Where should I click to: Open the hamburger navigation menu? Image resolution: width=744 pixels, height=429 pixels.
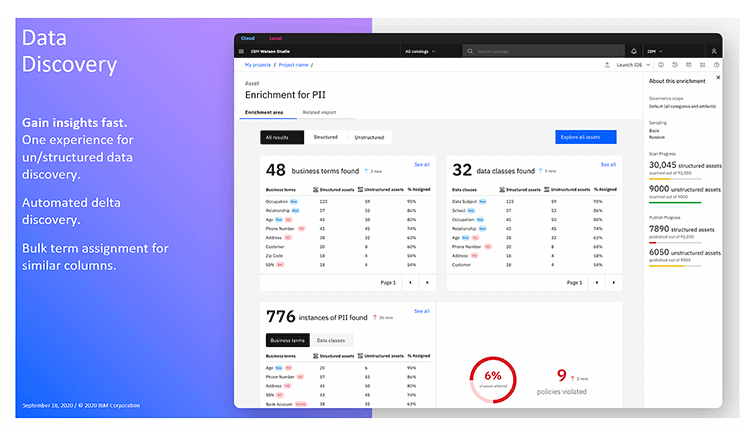pyautogui.click(x=241, y=51)
